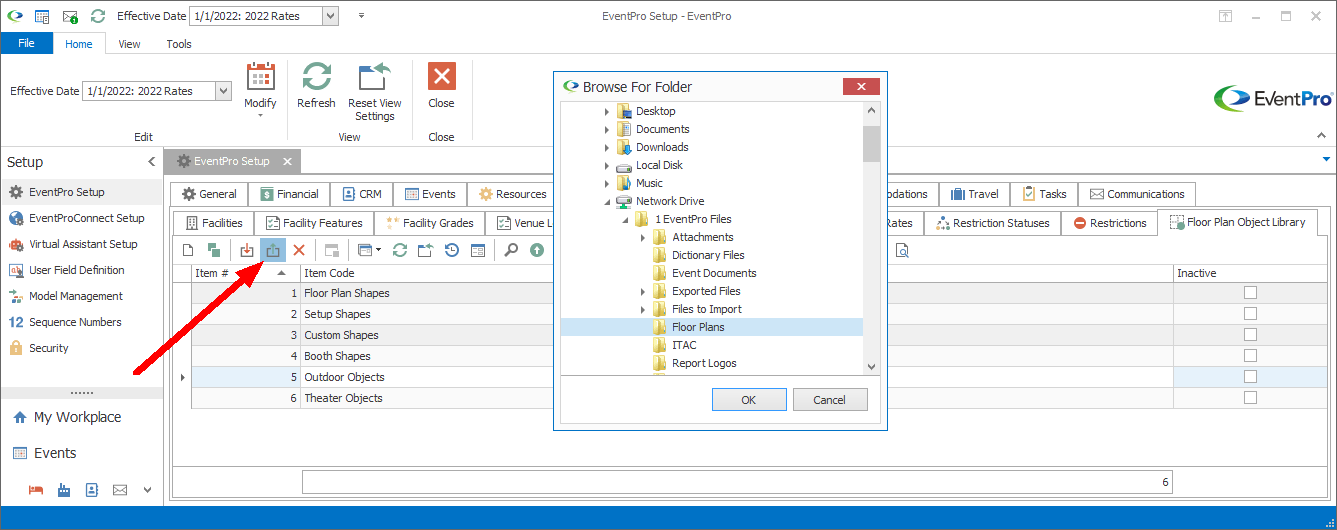The width and height of the screenshot is (1337, 530).
Task: Tick Inactive checkbox for Custom Shapes
Action: pos(1250,335)
